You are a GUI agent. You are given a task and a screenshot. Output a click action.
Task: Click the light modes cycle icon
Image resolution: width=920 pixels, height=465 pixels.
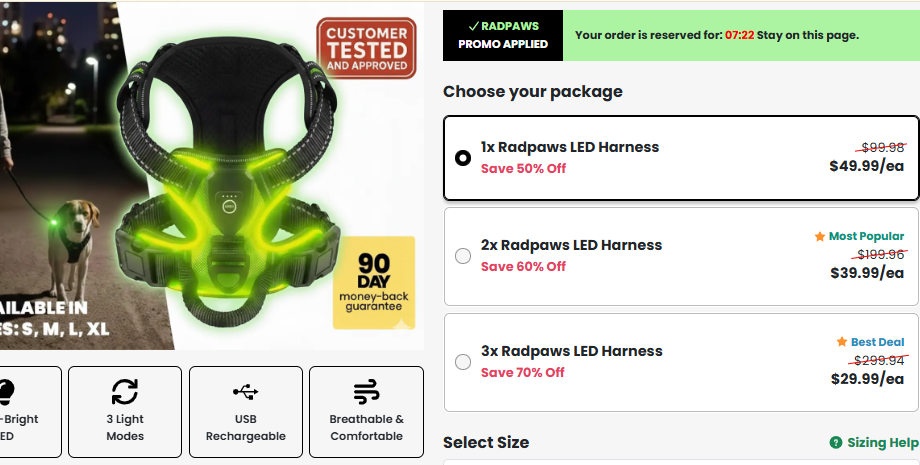(x=125, y=391)
